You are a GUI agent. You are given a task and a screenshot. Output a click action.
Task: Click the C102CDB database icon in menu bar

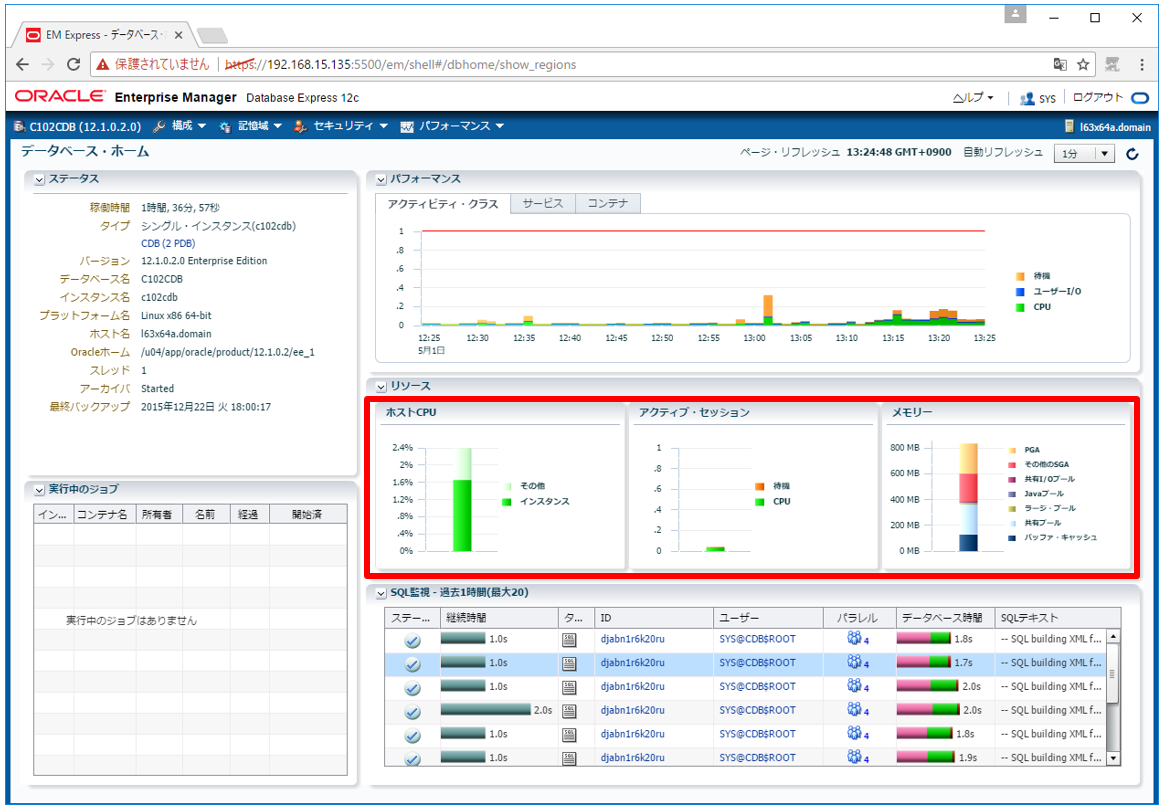[18, 127]
